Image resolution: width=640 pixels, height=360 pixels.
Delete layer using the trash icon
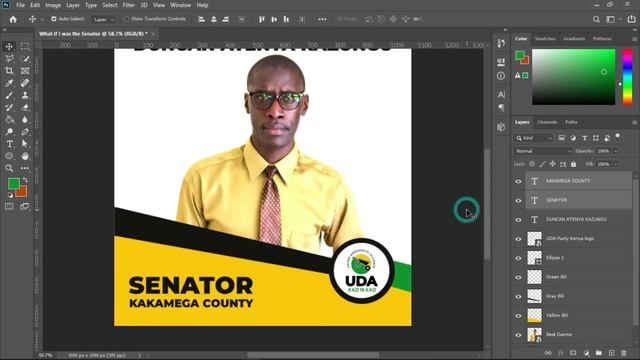pyautogui.click(x=623, y=353)
